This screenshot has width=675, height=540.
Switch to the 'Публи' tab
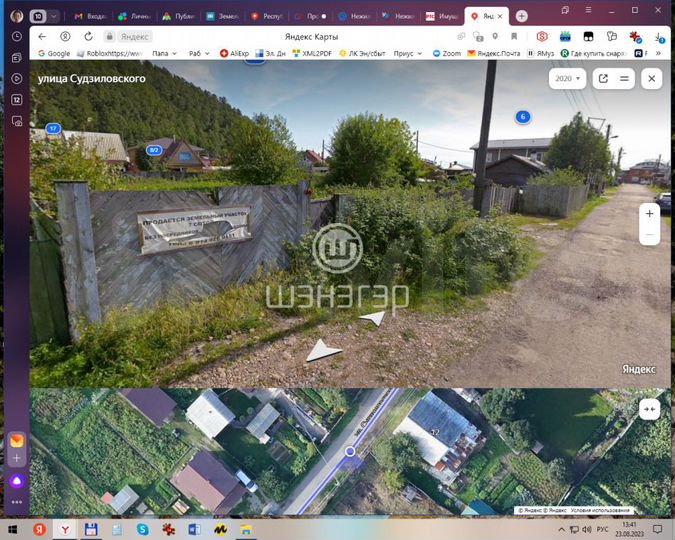point(179,16)
